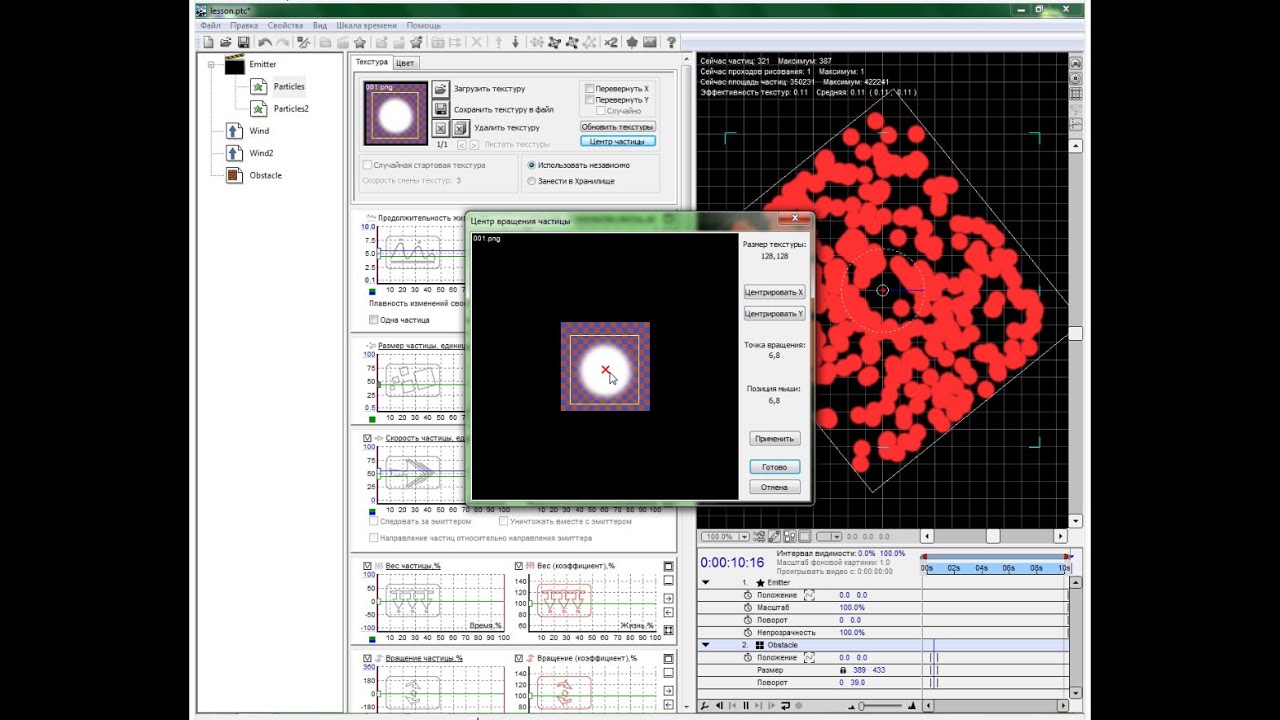Image resolution: width=1280 pixels, height=720 pixels.
Task: Click the 001.png texture thumbnail
Action: (396, 113)
